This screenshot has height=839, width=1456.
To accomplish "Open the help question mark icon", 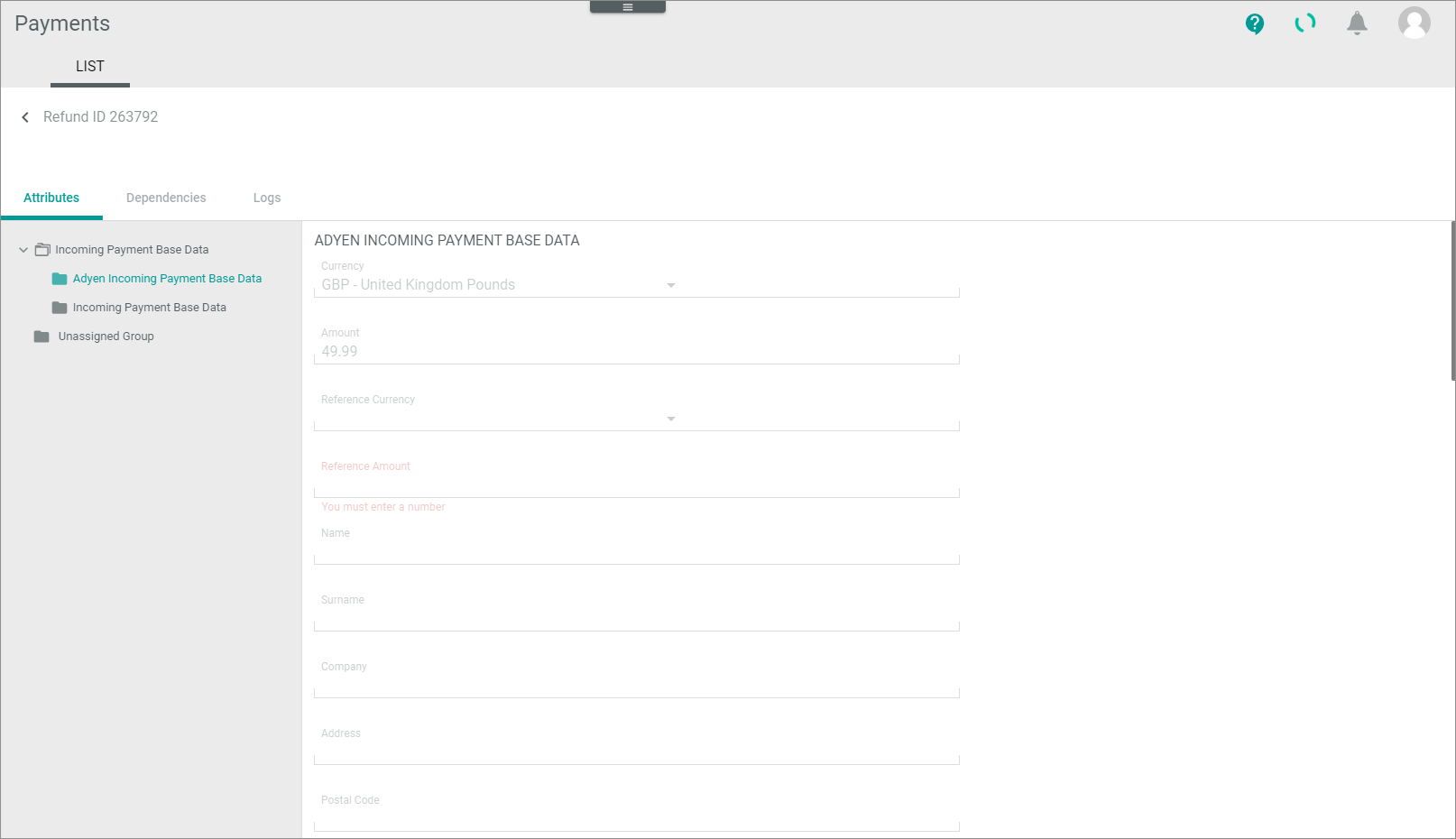I will coord(1254,23).
